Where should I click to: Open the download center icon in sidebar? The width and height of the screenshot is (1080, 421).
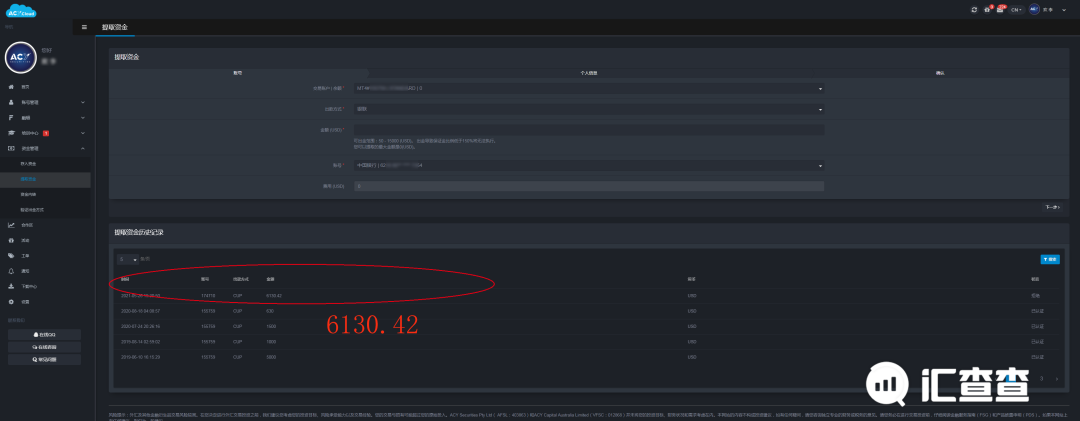tap(11, 286)
